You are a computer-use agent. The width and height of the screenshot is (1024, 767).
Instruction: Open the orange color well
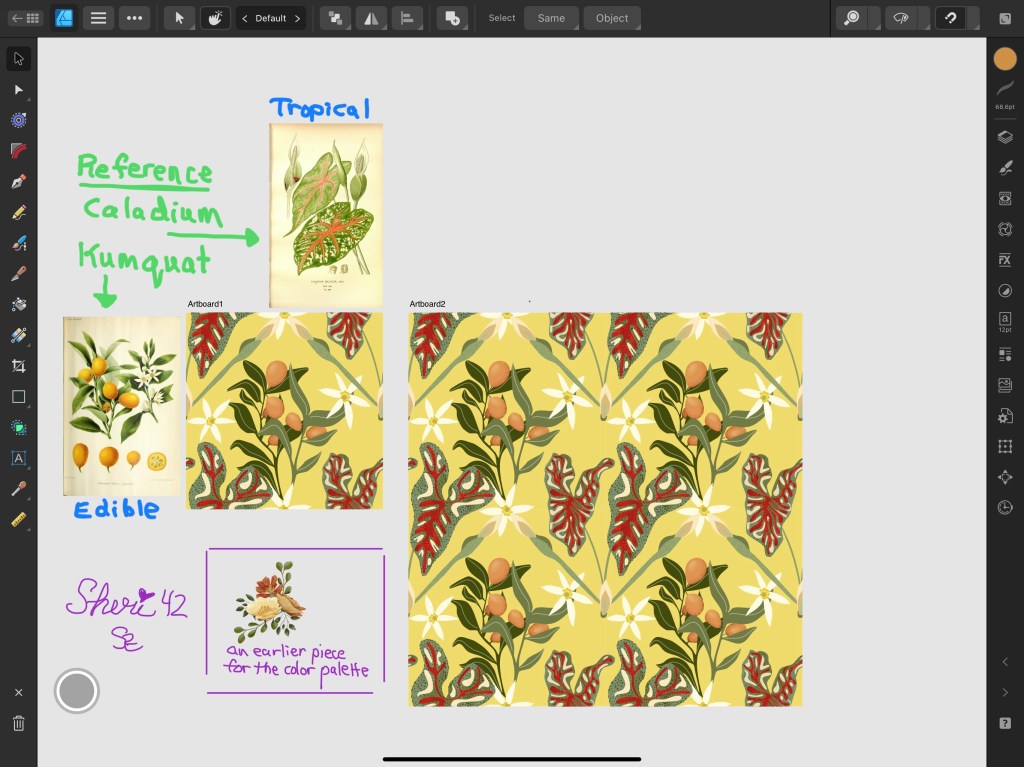(x=1005, y=59)
